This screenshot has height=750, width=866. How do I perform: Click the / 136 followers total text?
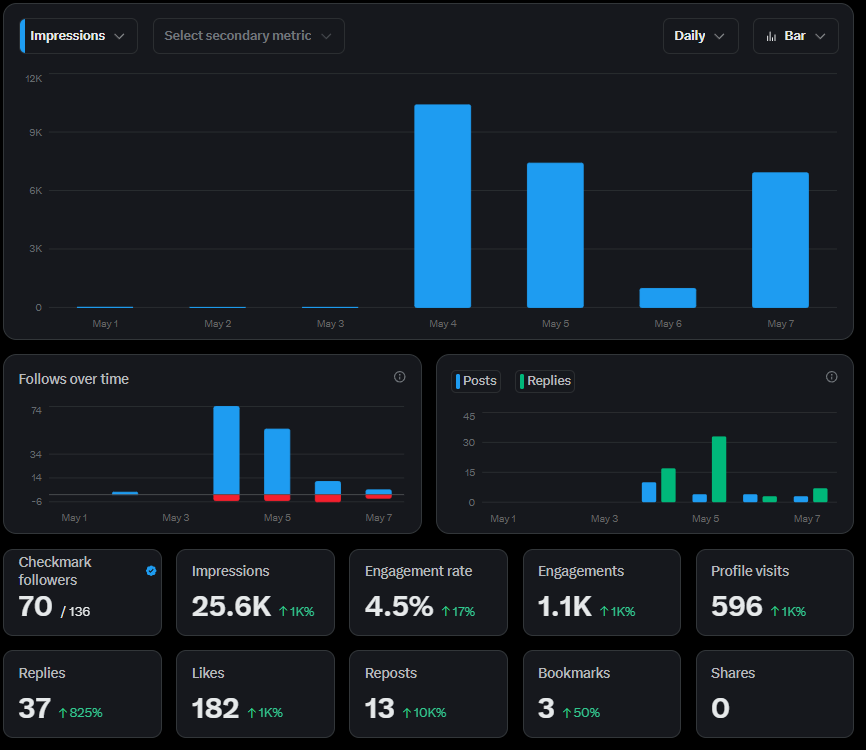[76, 611]
